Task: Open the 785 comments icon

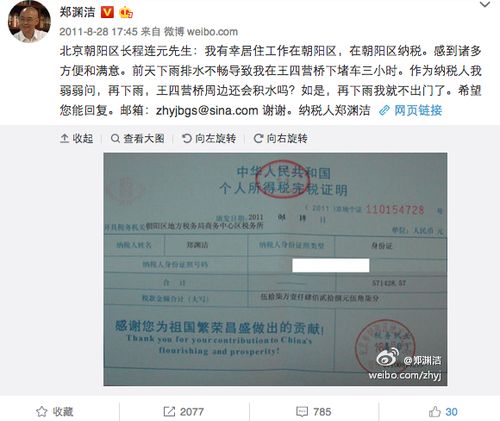Action: [314, 412]
